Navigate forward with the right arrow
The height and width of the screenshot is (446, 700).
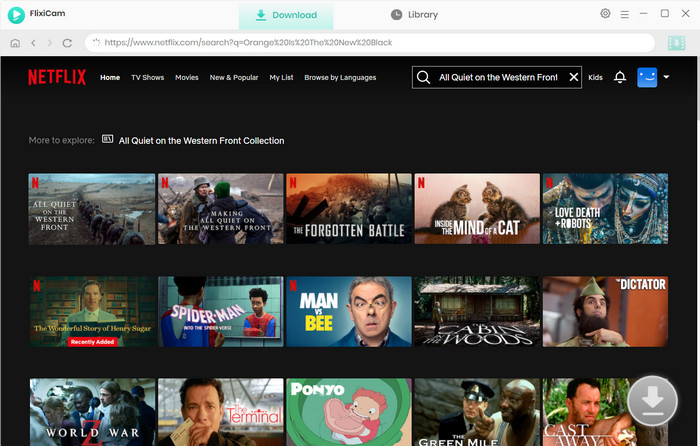point(50,43)
